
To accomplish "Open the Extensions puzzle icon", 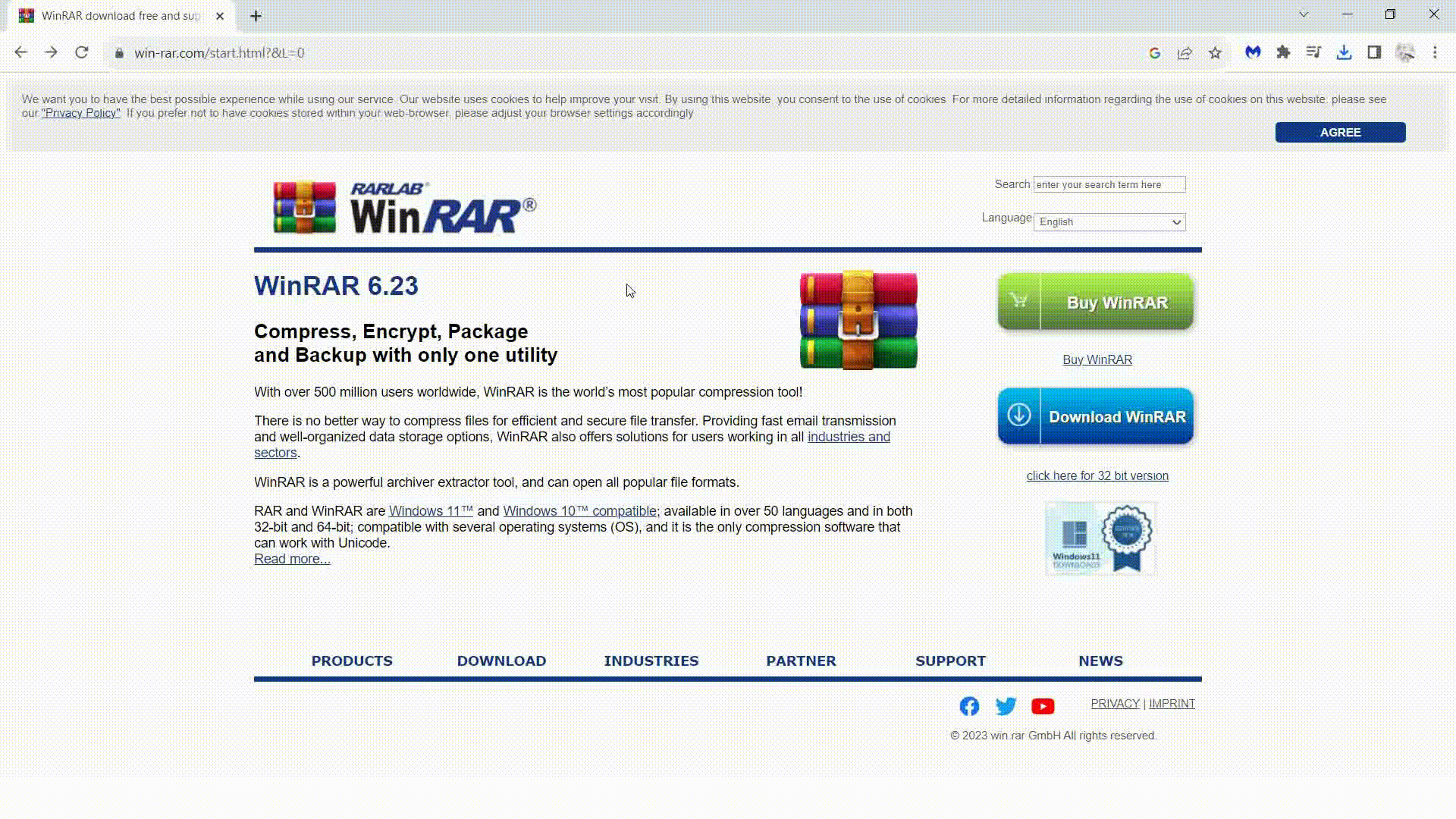I will click(1283, 52).
